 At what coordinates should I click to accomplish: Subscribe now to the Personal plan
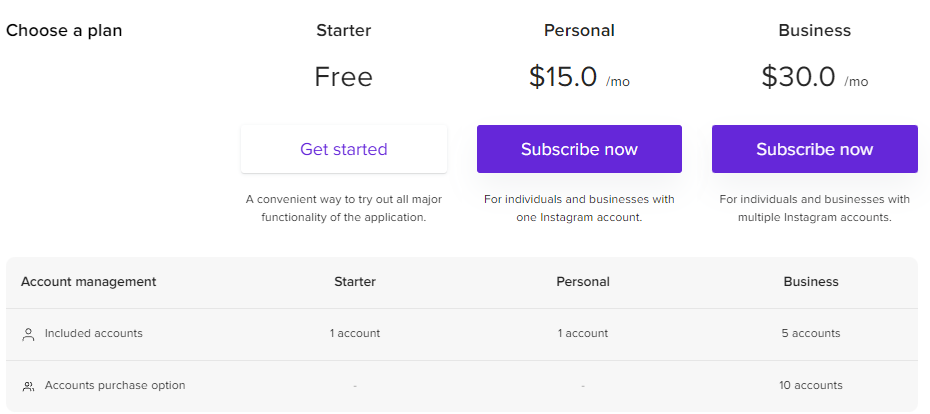579,149
